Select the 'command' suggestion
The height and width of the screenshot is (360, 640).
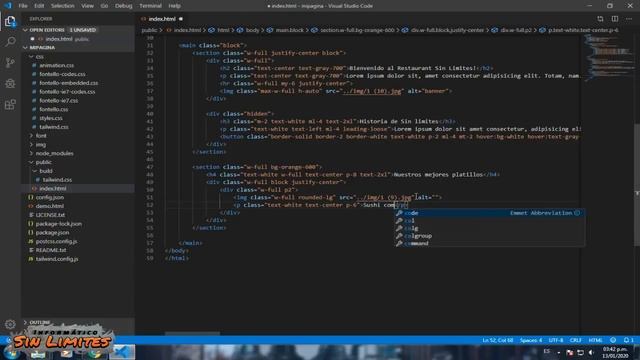489,243
